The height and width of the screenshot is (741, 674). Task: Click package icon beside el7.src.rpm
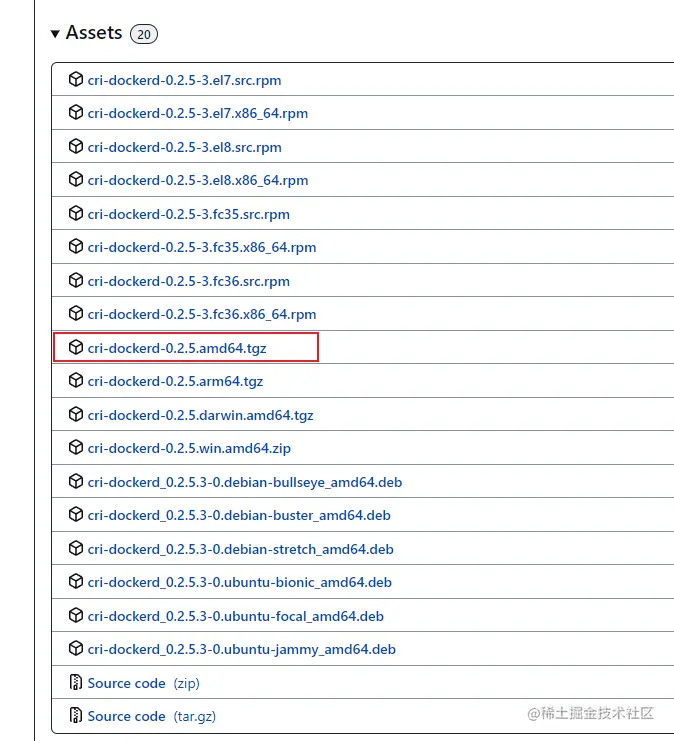(x=76, y=79)
